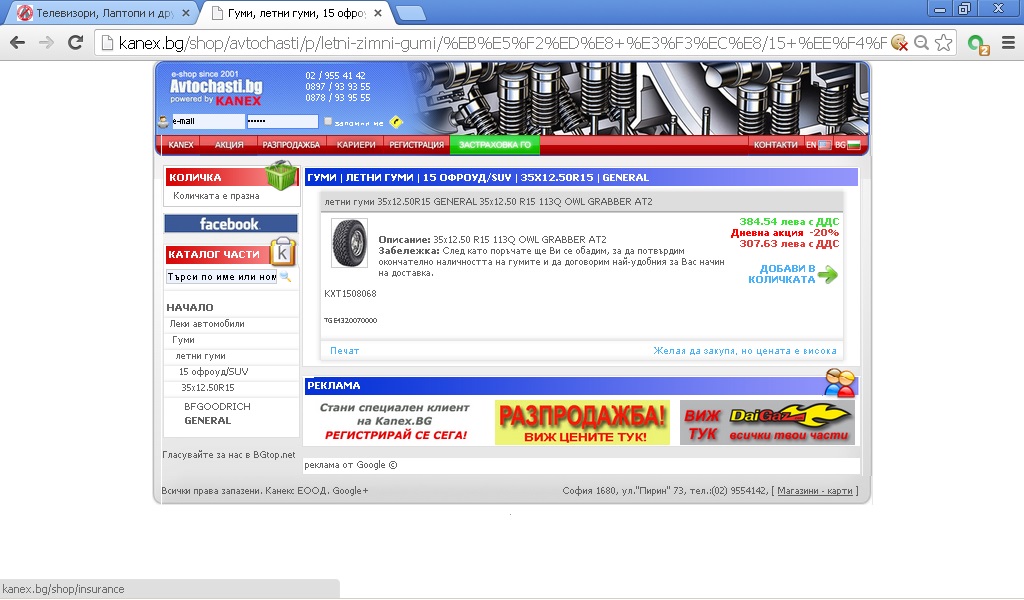
Task: Close the Гуми, летни гуми tab
Action: coord(377,13)
